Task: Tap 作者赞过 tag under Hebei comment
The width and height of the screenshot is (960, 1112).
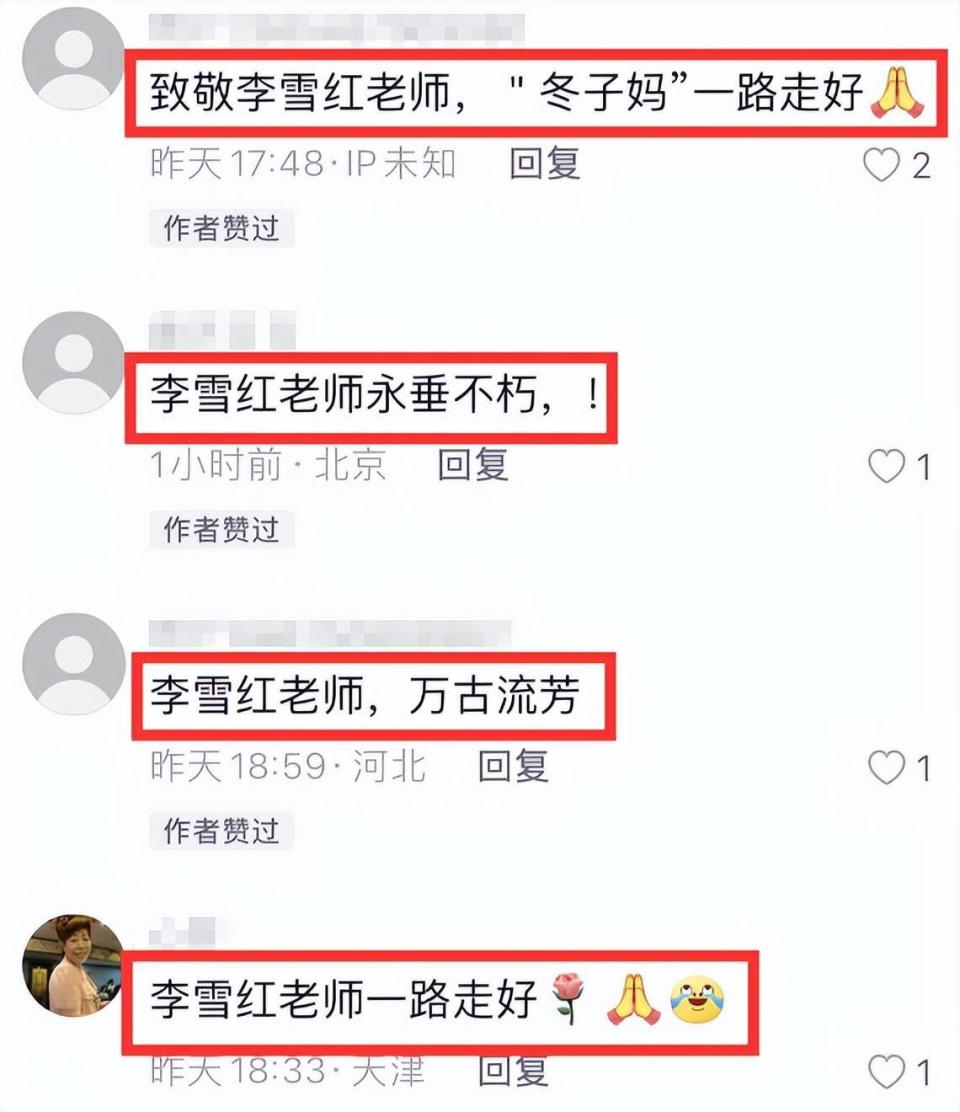Action: pos(221,831)
